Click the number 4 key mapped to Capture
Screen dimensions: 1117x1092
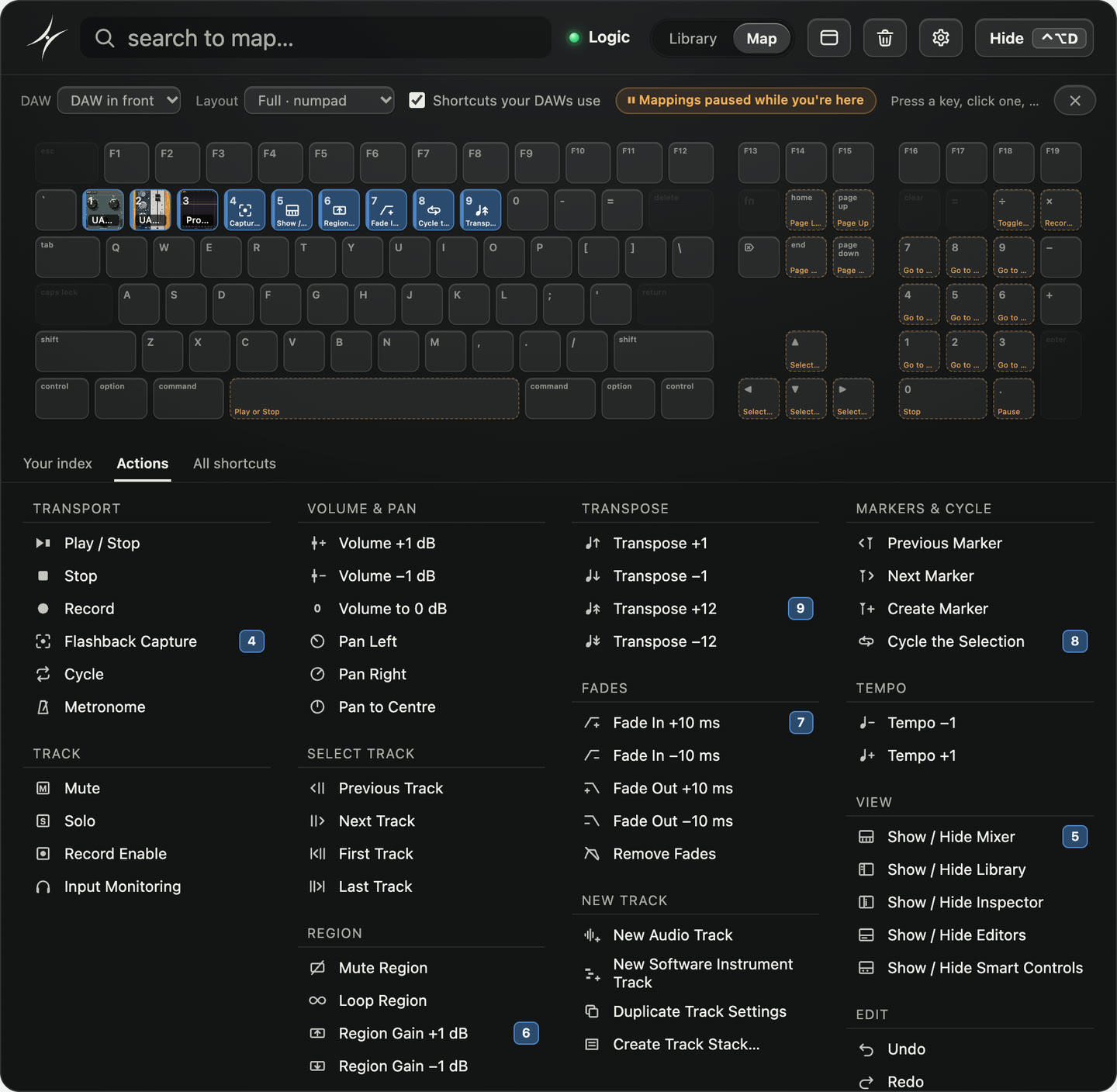point(245,210)
